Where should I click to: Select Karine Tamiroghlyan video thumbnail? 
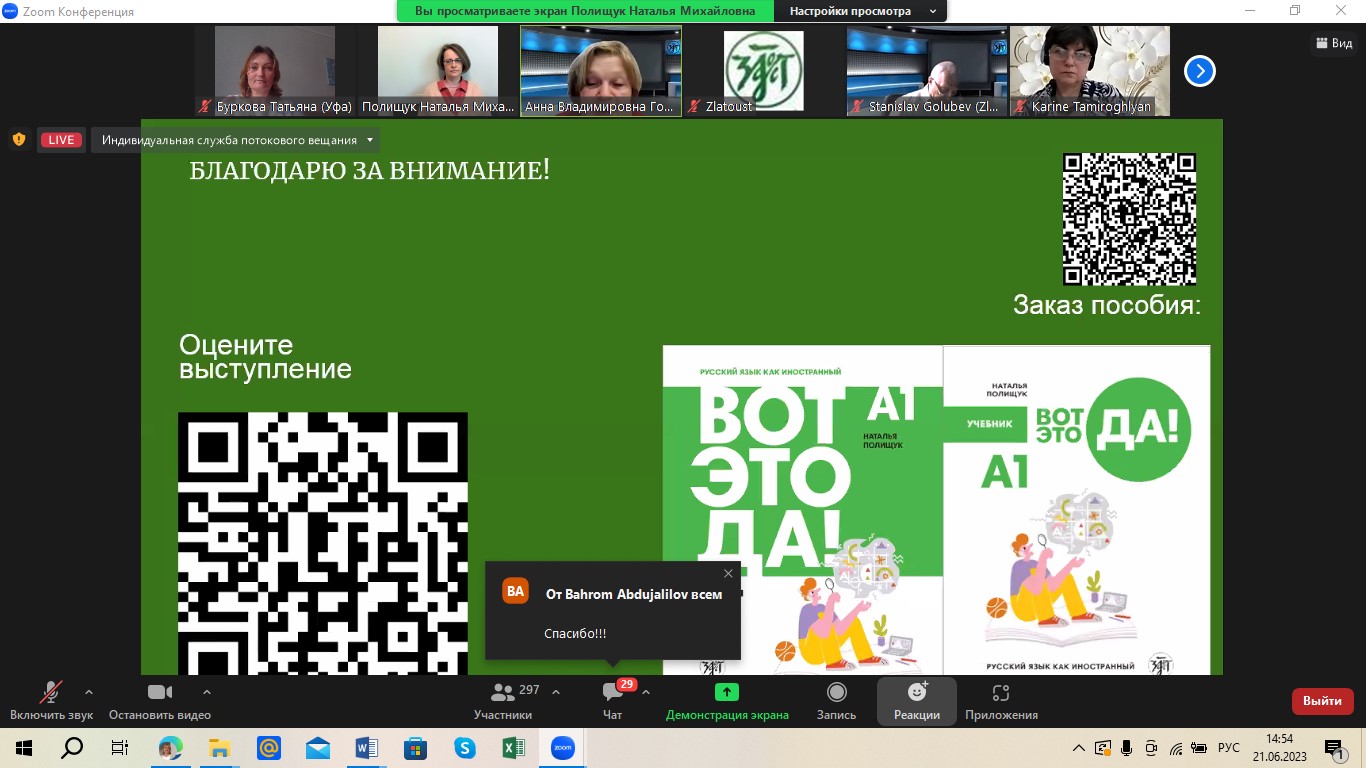click(x=1089, y=70)
